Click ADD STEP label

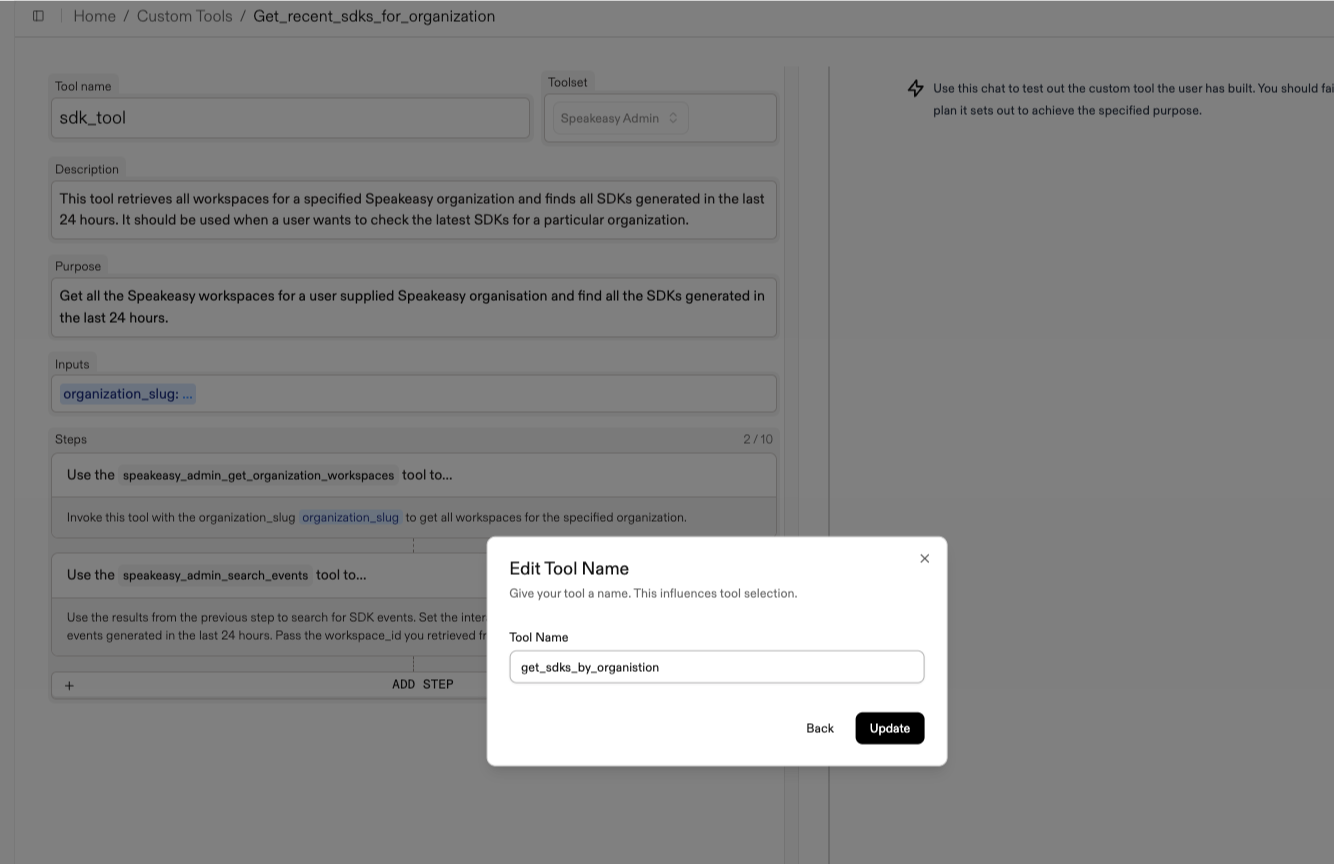(x=422, y=685)
